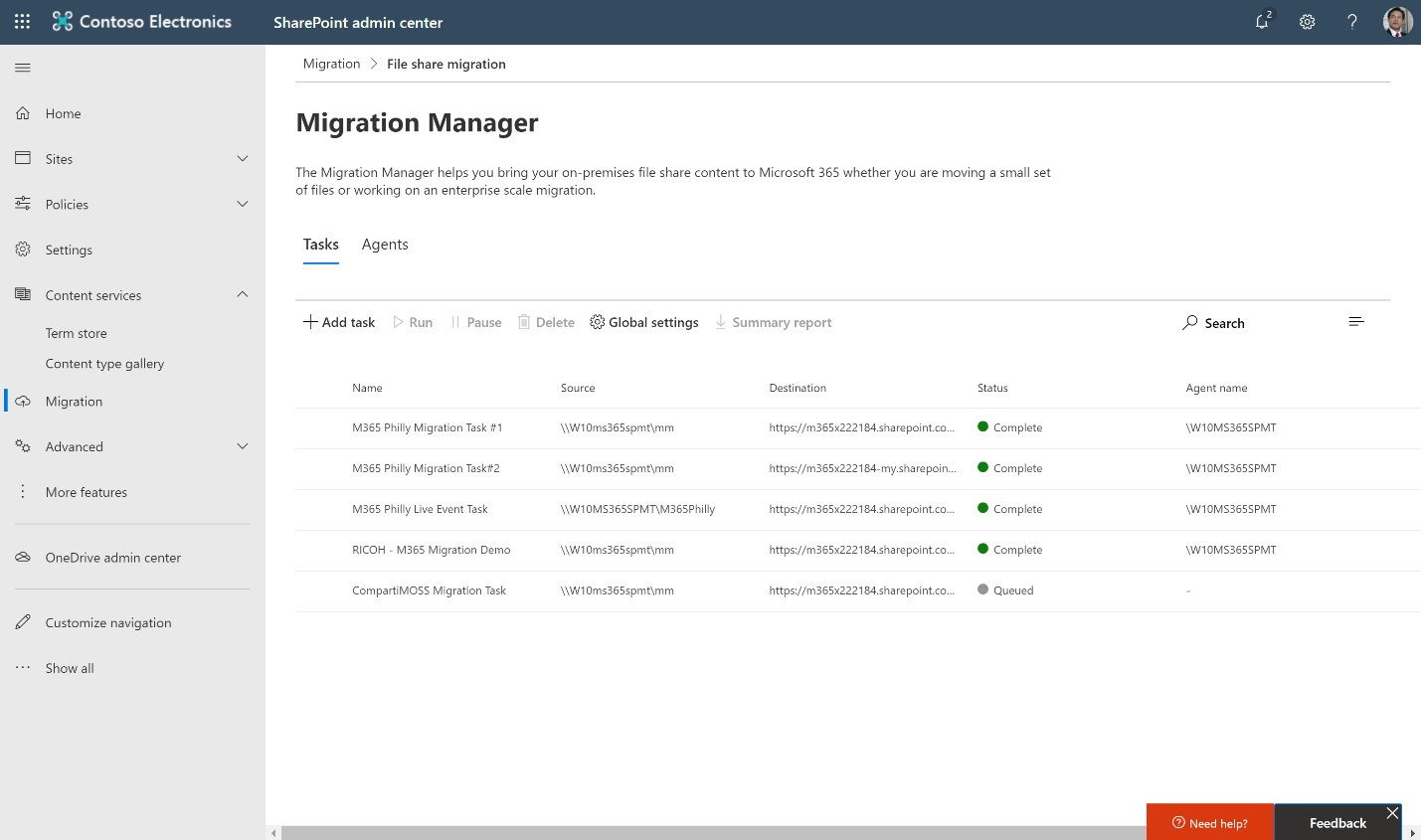Open the Search box

pyautogui.click(x=1213, y=322)
